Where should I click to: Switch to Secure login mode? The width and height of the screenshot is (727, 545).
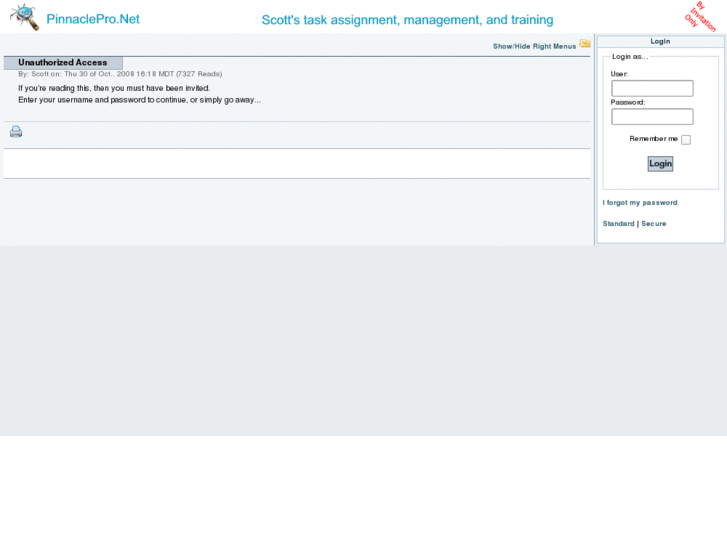pos(654,224)
